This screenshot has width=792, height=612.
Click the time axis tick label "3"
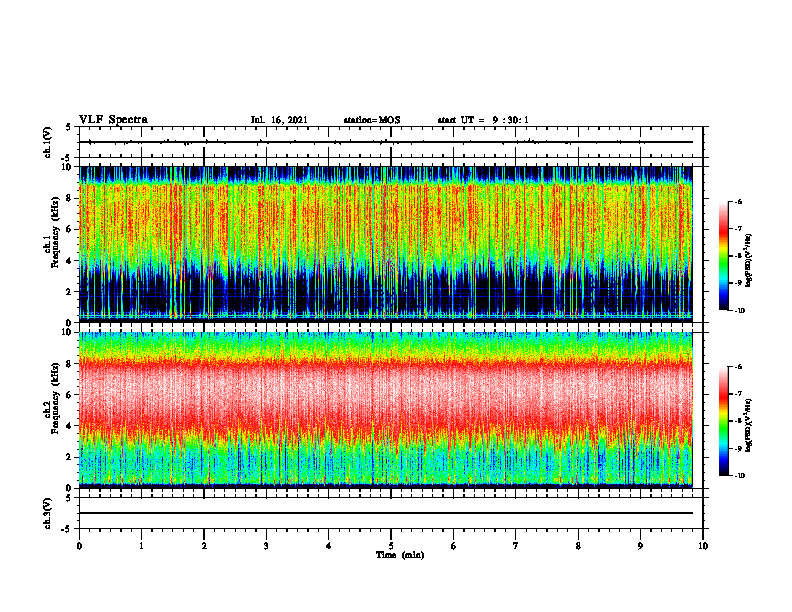[x=266, y=546]
